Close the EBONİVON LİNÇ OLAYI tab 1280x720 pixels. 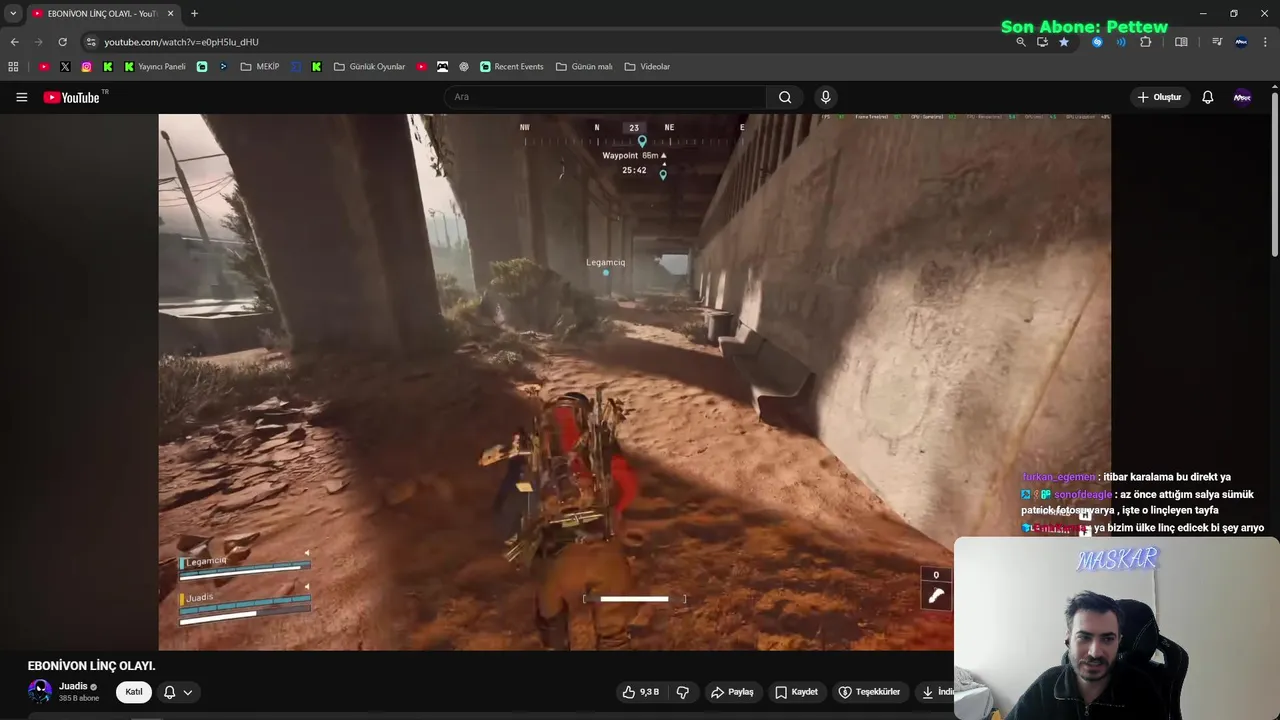click(171, 13)
